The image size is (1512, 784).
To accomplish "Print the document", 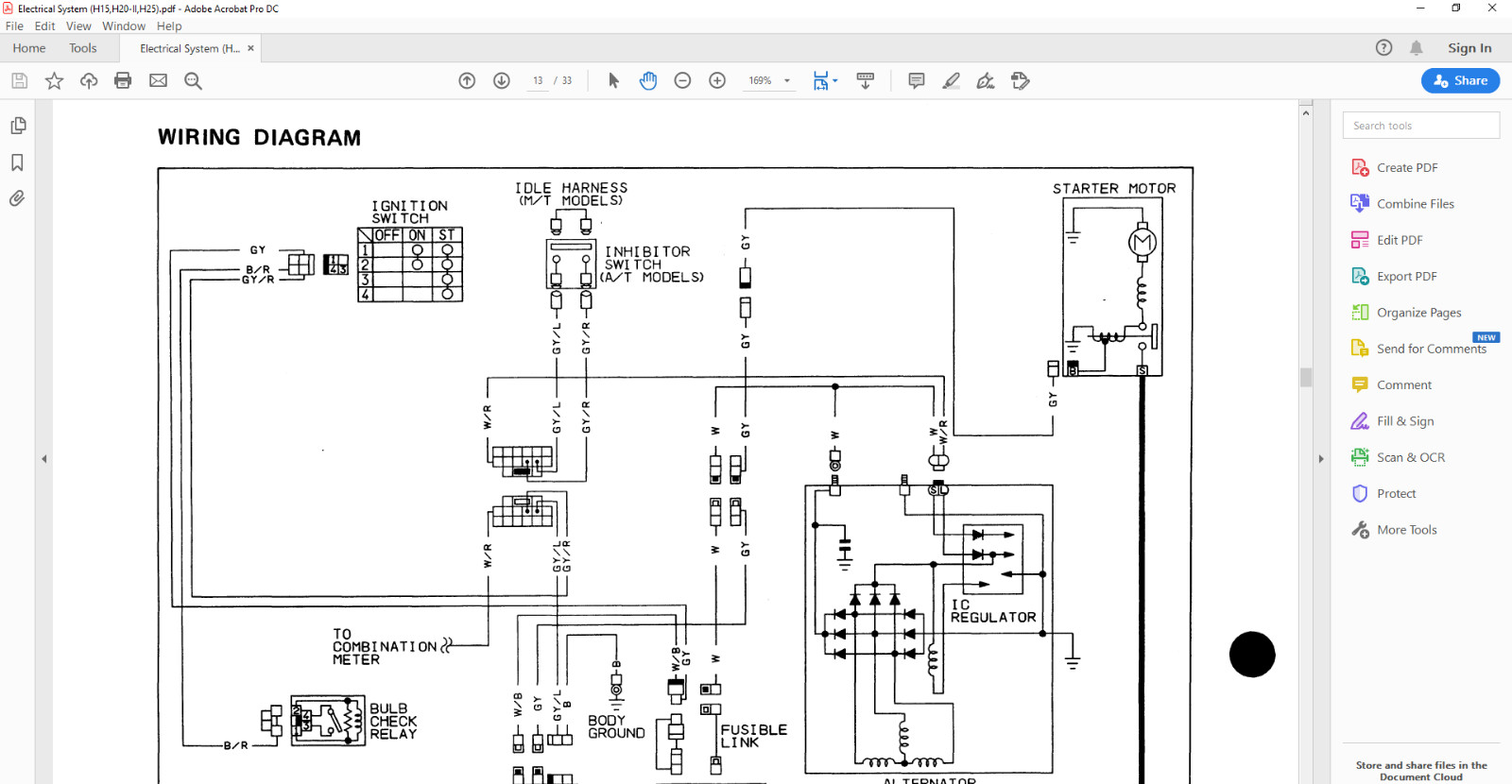I will coord(123,81).
